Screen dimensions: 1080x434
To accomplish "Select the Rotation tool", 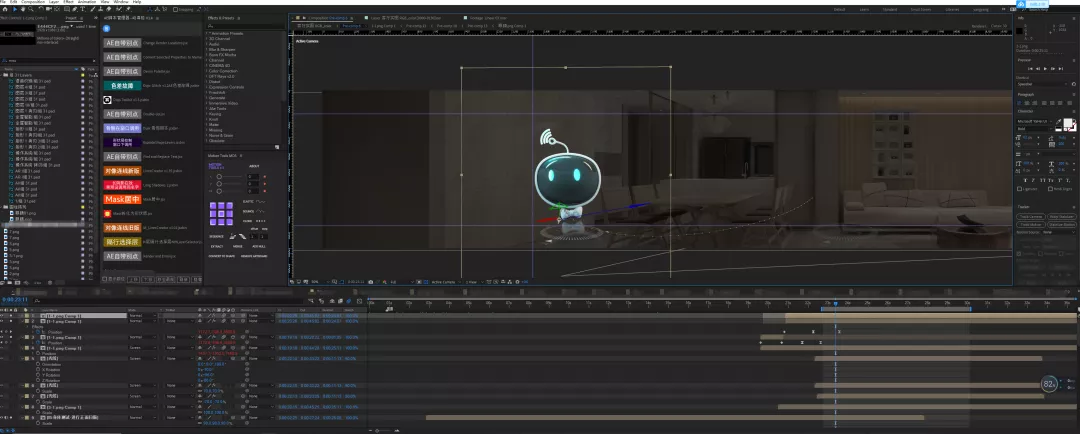I will [41, 10].
